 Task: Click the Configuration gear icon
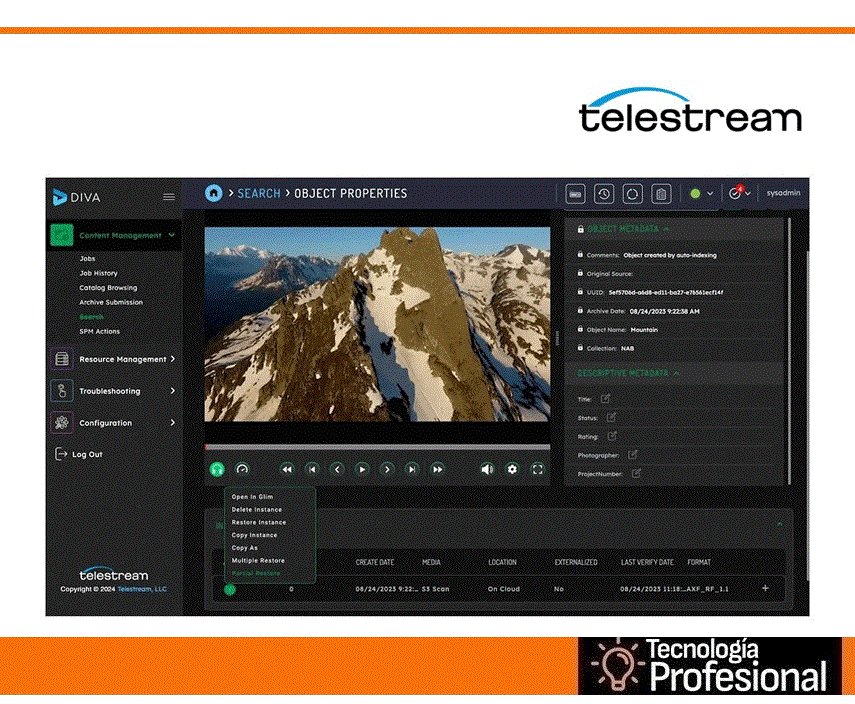tap(62, 423)
